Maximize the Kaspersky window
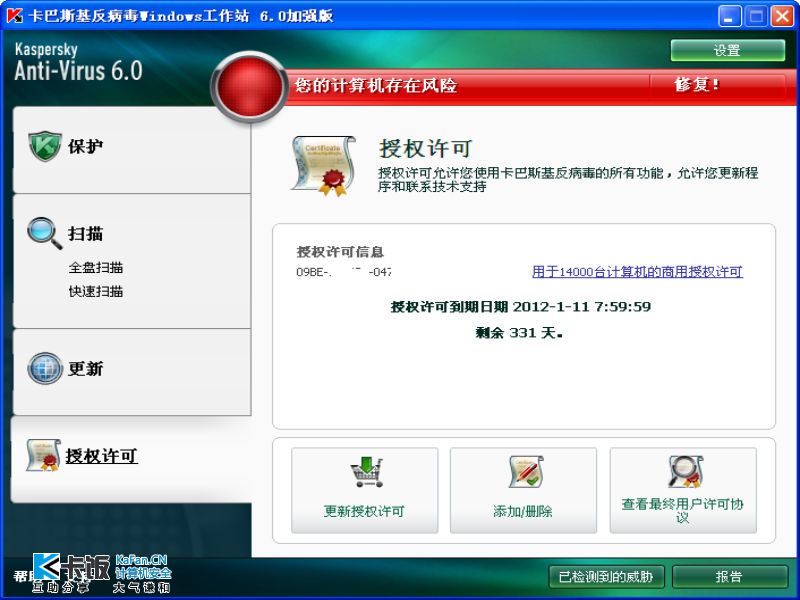Image resolution: width=800 pixels, height=600 pixels. coord(756,16)
